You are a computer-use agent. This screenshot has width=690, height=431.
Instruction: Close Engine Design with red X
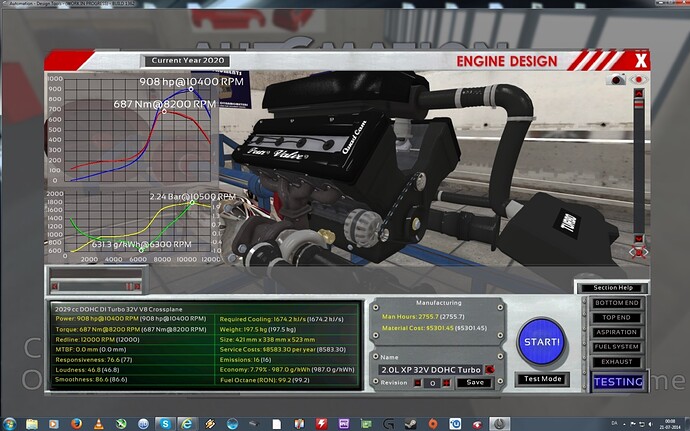[x=641, y=58]
